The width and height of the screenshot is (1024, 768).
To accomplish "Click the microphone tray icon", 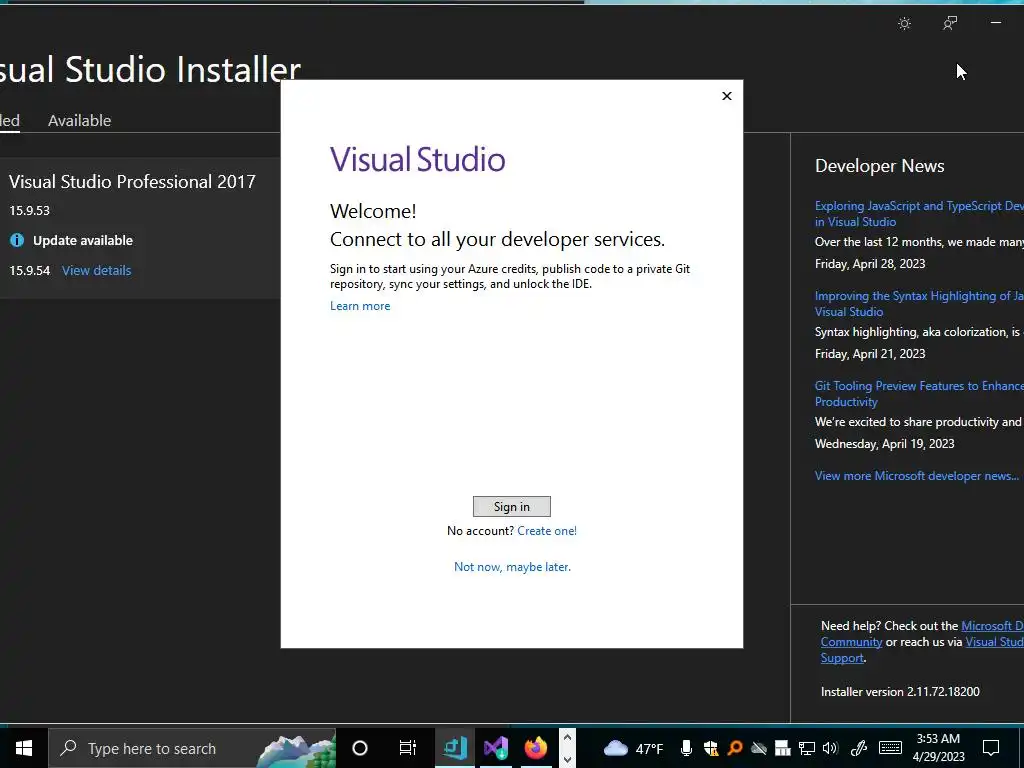I will [x=686, y=748].
